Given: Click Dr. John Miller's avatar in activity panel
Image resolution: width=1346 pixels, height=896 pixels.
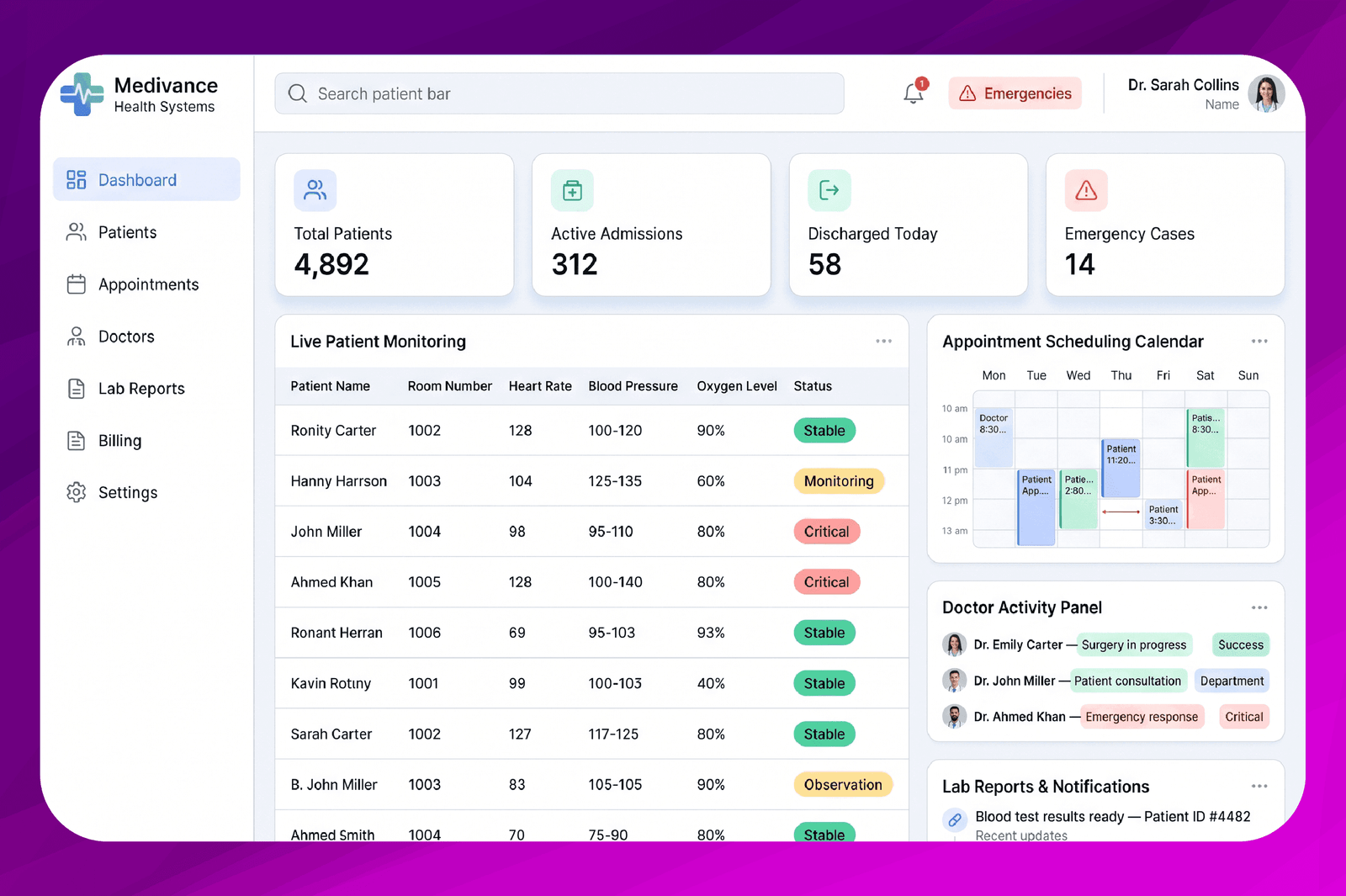Looking at the screenshot, I should pyautogui.click(x=954, y=681).
